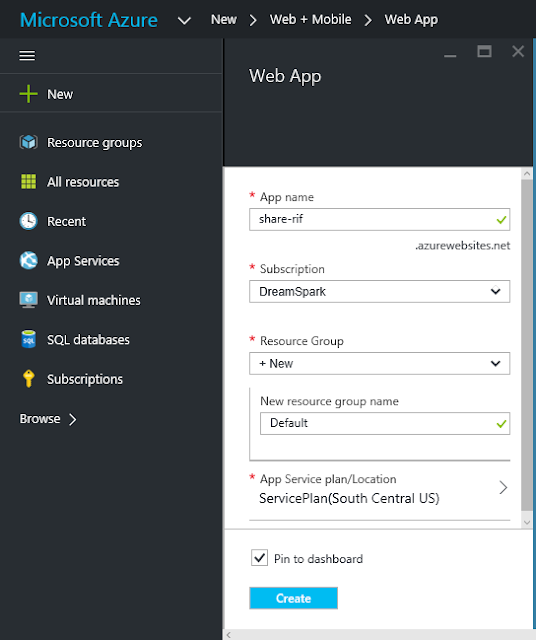This screenshot has height=640, width=536.
Task: Expand the Microsoft Azure chevron dropdown
Action: (x=185, y=20)
